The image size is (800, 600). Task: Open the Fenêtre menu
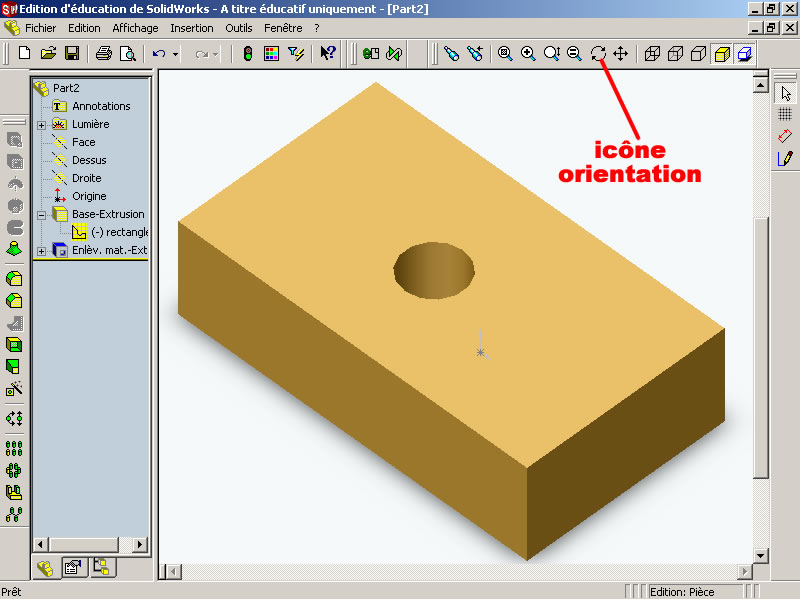pyautogui.click(x=283, y=28)
